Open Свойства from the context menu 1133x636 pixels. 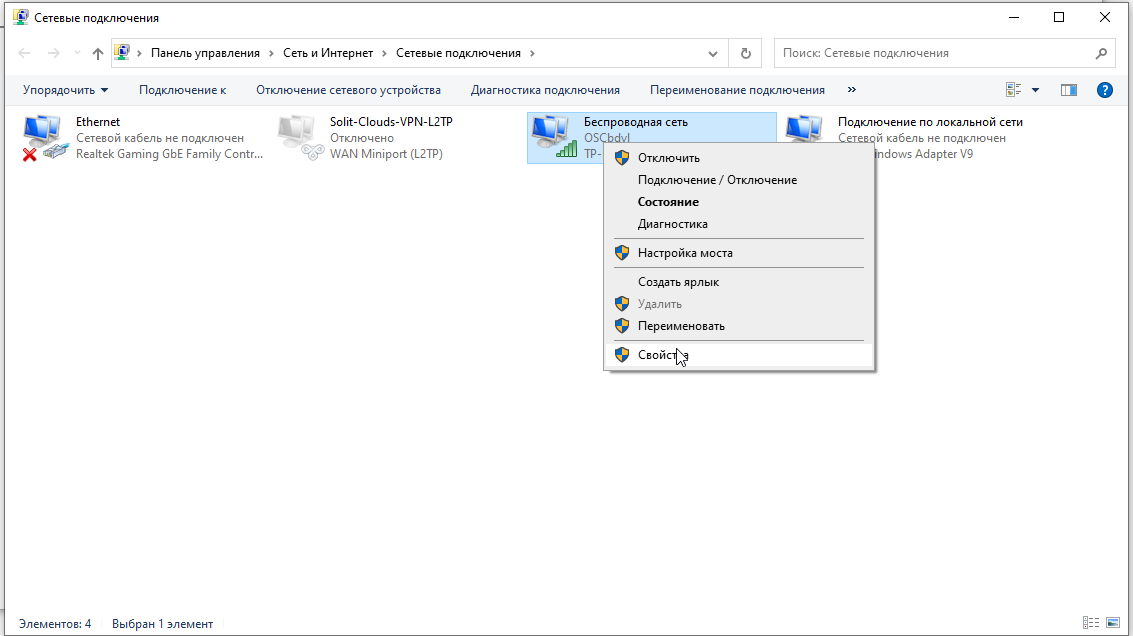[738, 355]
